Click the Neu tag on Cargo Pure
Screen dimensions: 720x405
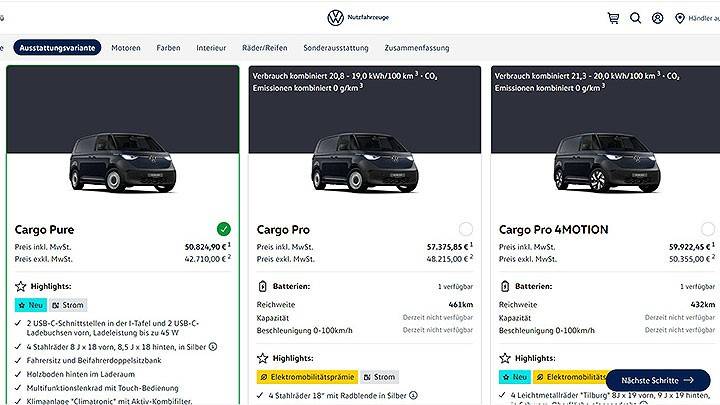(x=29, y=304)
